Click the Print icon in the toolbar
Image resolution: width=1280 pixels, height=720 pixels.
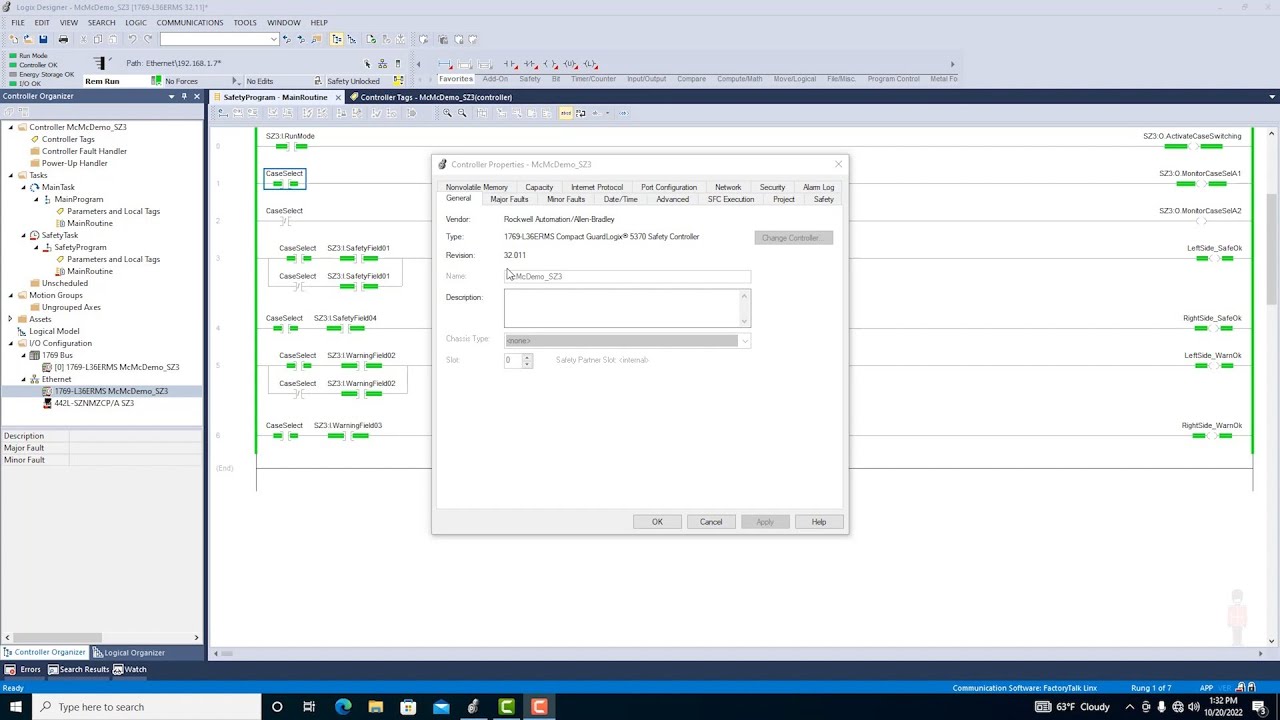tap(63, 39)
